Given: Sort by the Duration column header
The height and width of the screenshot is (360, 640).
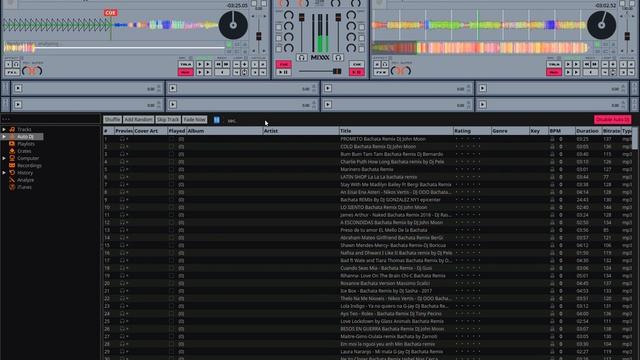Looking at the screenshot, I should pyautogui.click(x=588, y=131).
